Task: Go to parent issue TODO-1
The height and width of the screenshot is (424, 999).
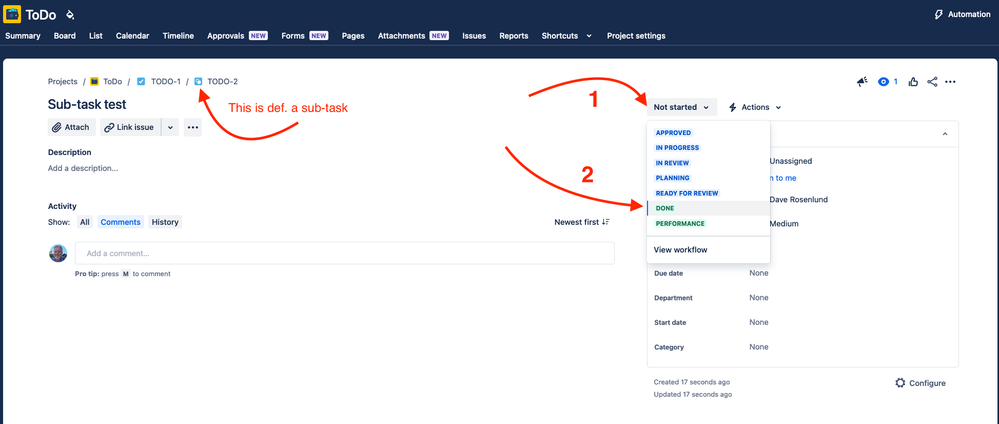Action: click(x=166, y=82)
